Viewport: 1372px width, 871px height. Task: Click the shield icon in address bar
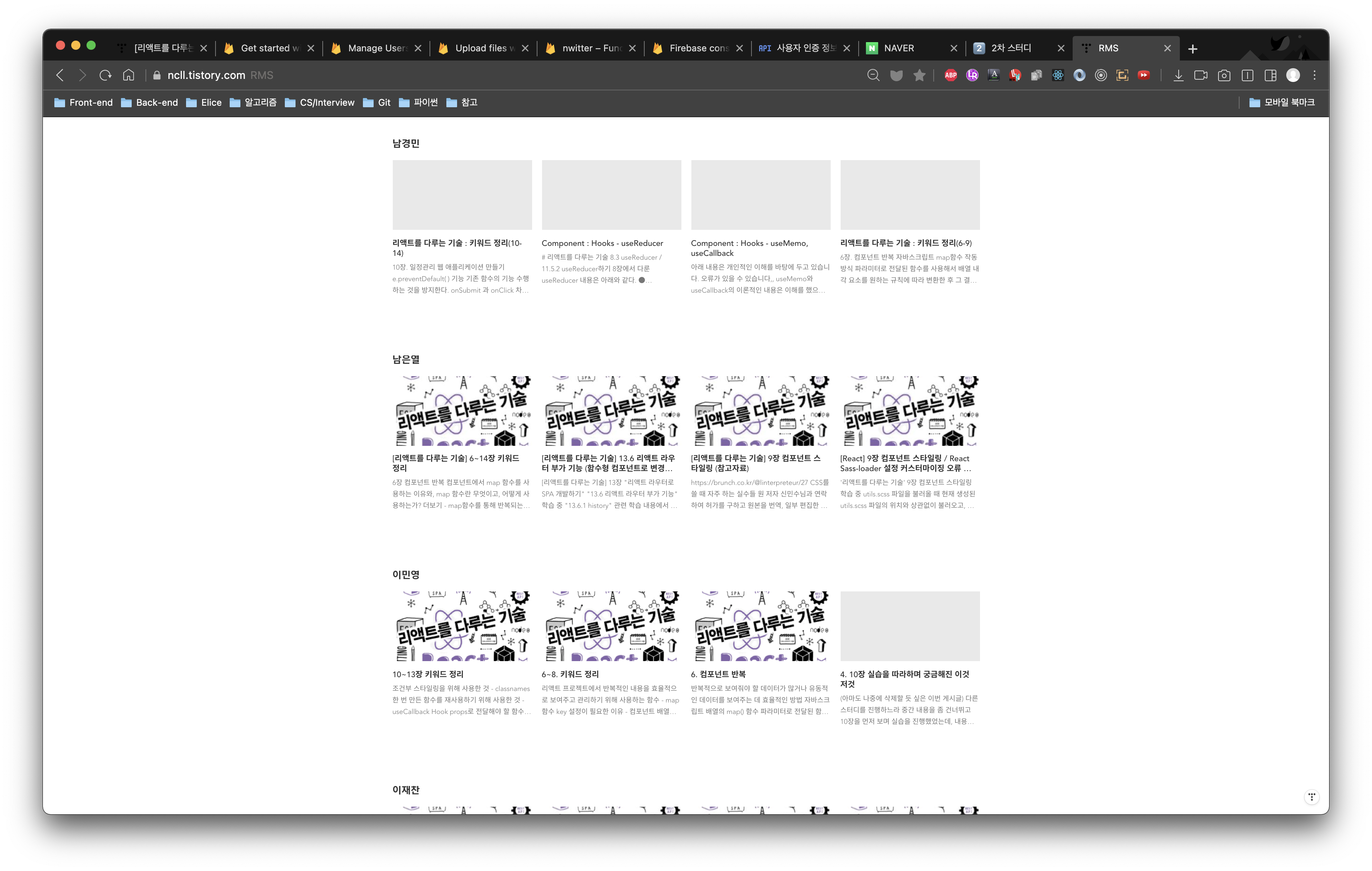[896, 75]
